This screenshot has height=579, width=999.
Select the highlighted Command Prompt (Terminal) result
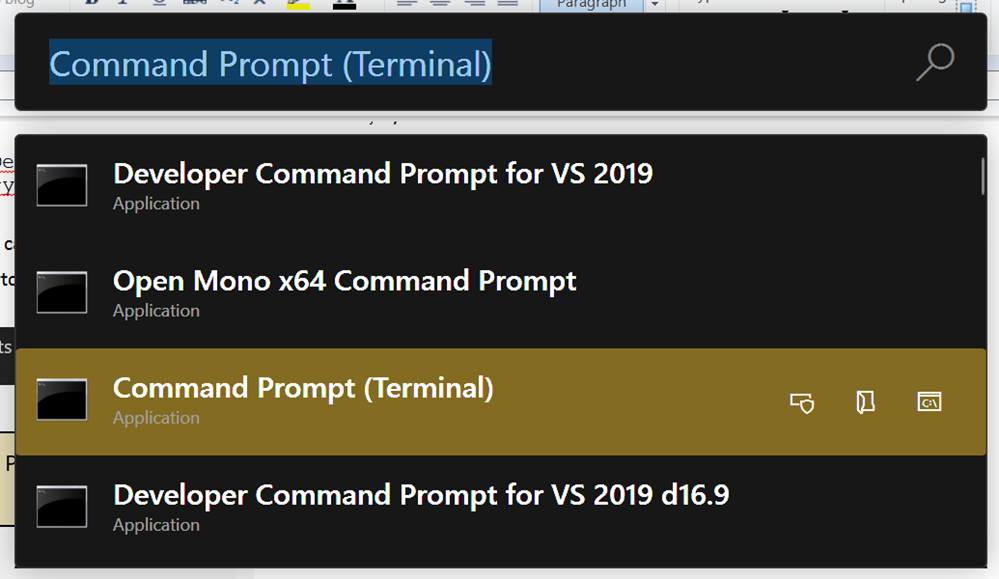[x=500, y=401]
